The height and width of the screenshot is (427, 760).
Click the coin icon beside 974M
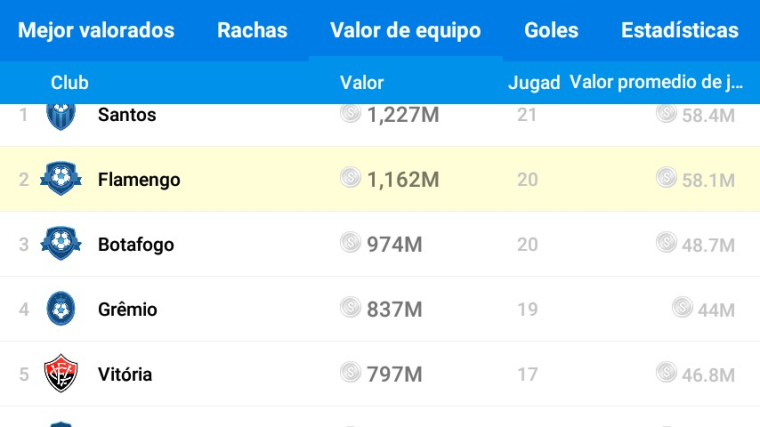(350, 242)
